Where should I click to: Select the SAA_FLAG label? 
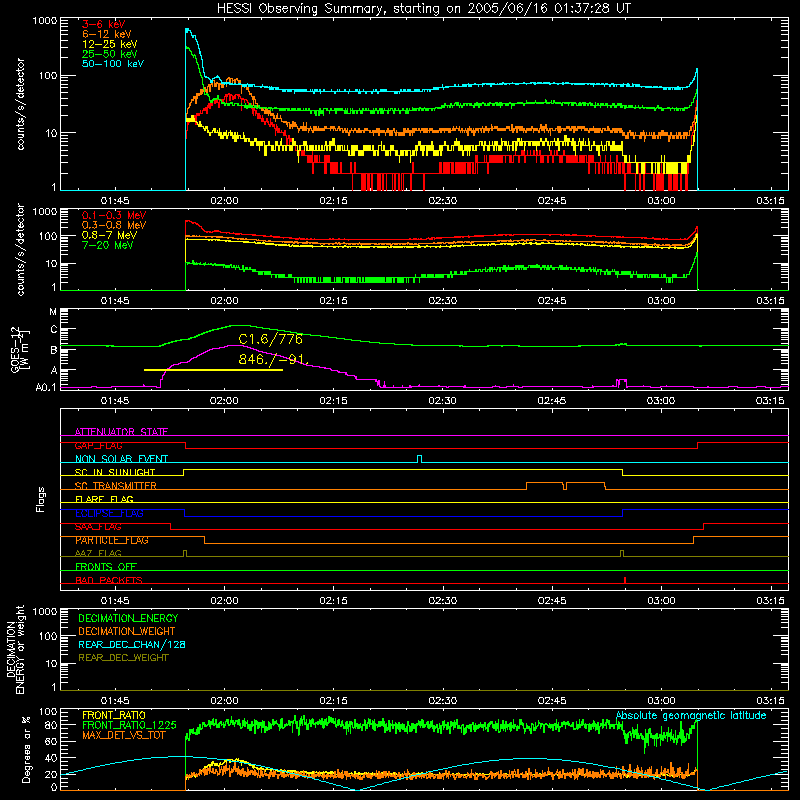tap(98, 527)
